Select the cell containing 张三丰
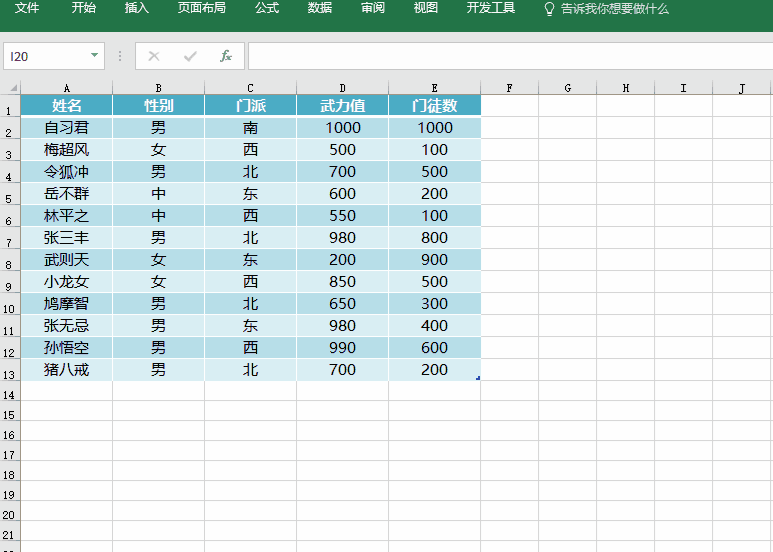The height and width of the screenshot is (552, 773). [67, 238]
